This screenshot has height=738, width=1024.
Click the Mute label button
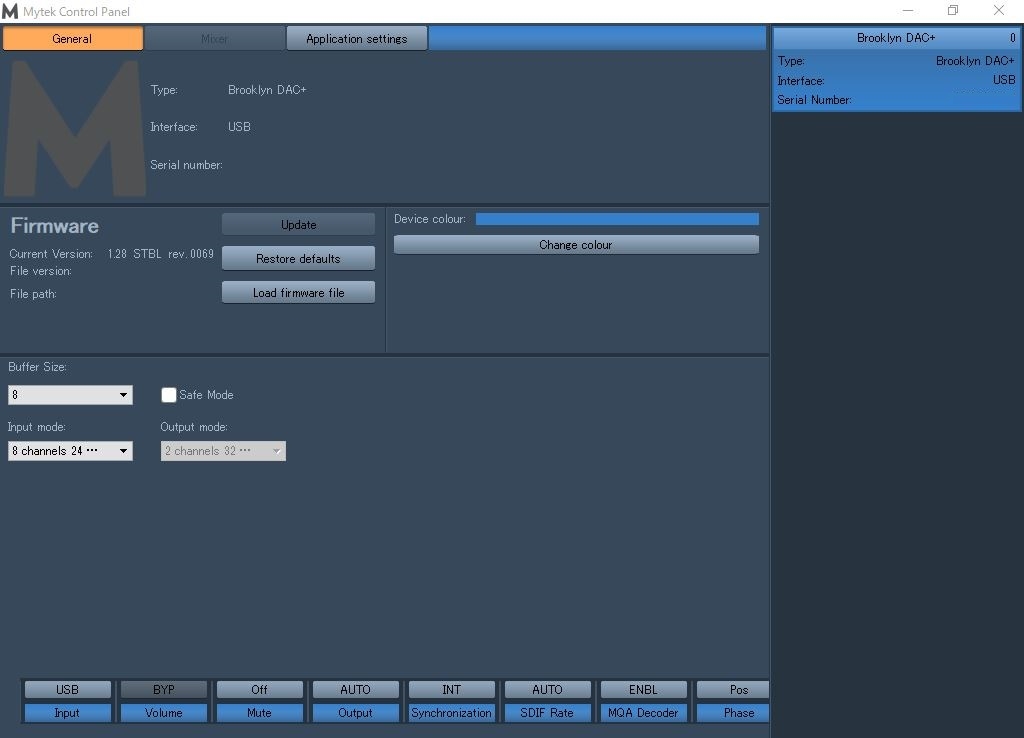(259, 713)
